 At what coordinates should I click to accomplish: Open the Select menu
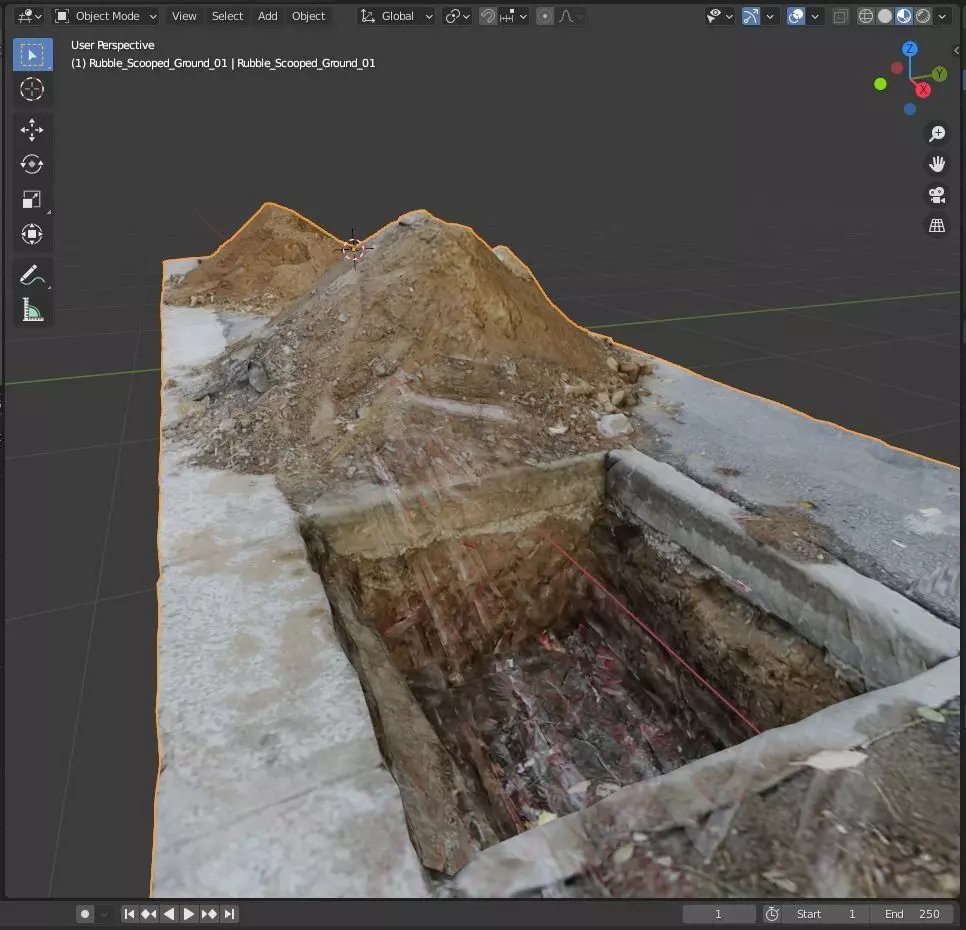click(x=227, y=16)
